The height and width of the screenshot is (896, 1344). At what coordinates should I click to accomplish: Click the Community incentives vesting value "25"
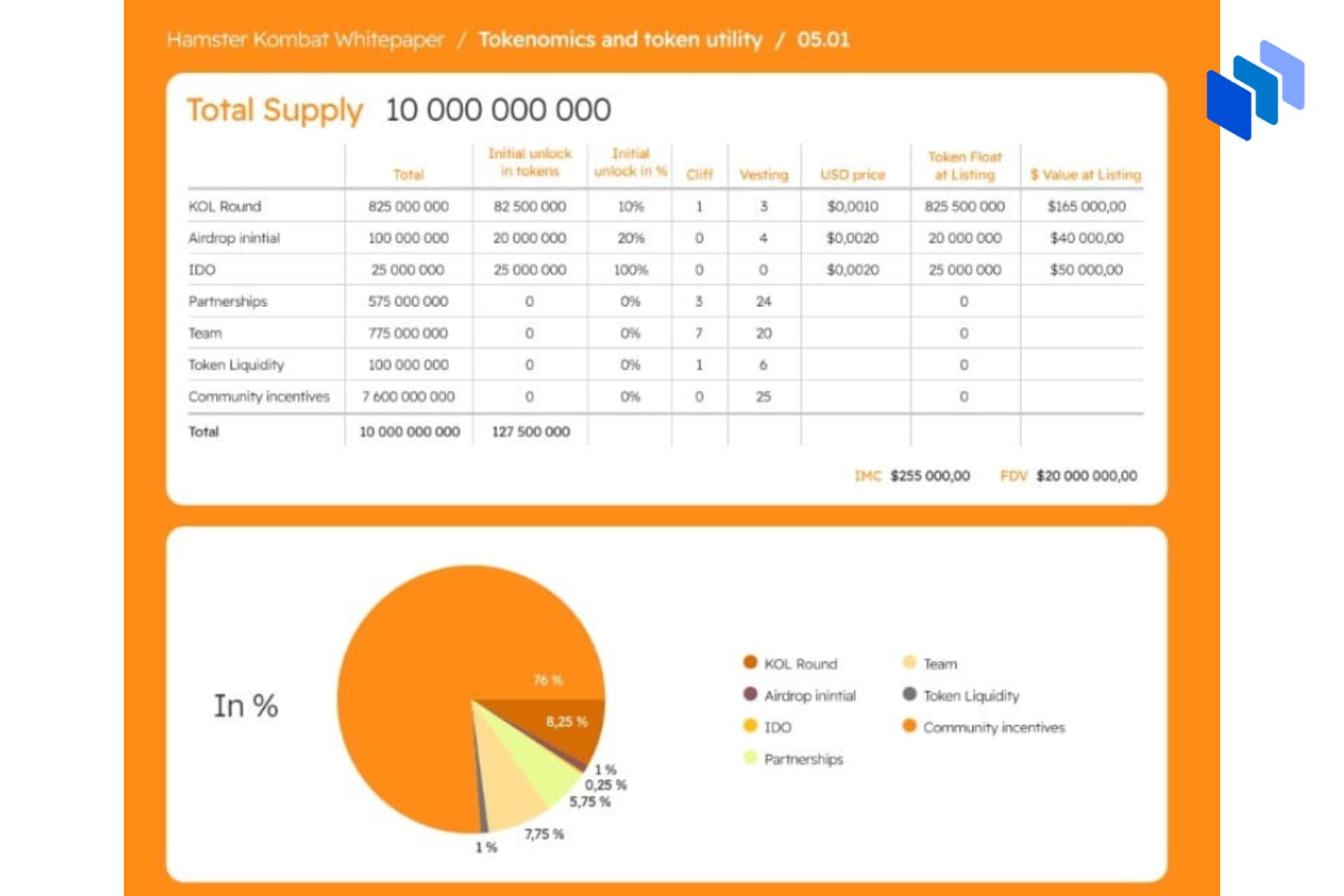pyautogui.click(x=763, y=397)
